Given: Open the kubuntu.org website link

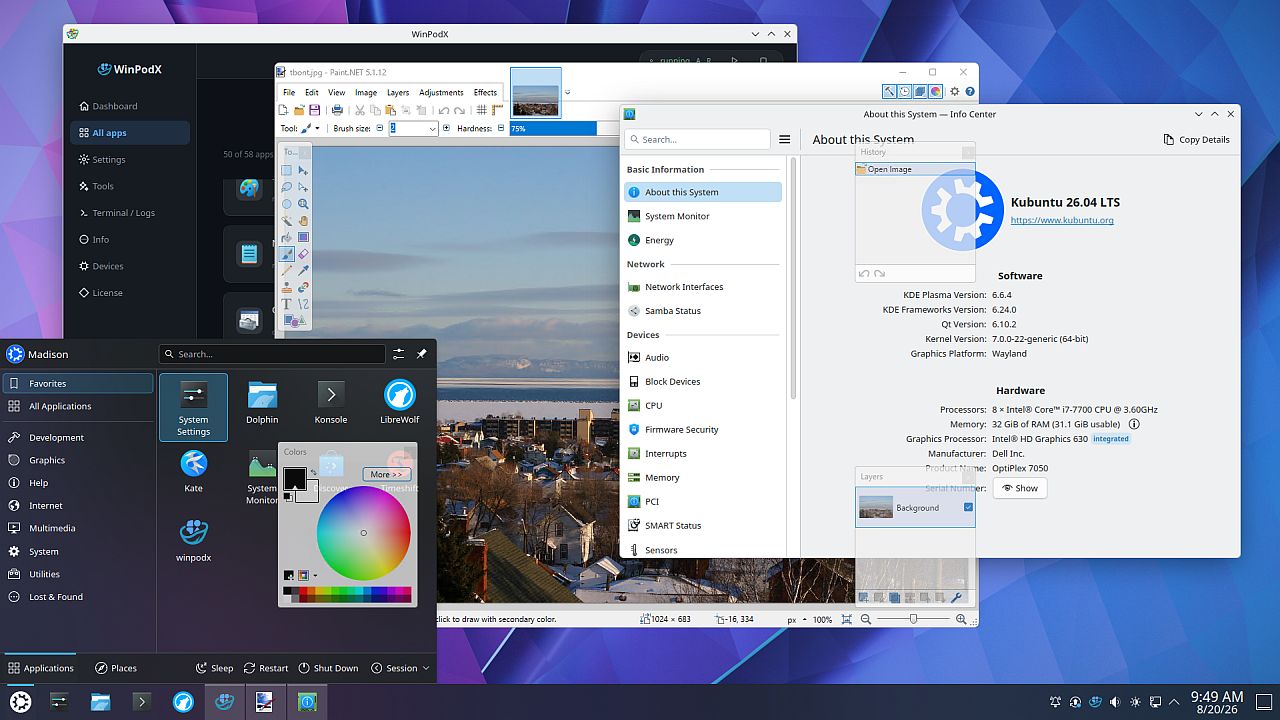Looking at the screenshot, I should (x=1062, y=220).
